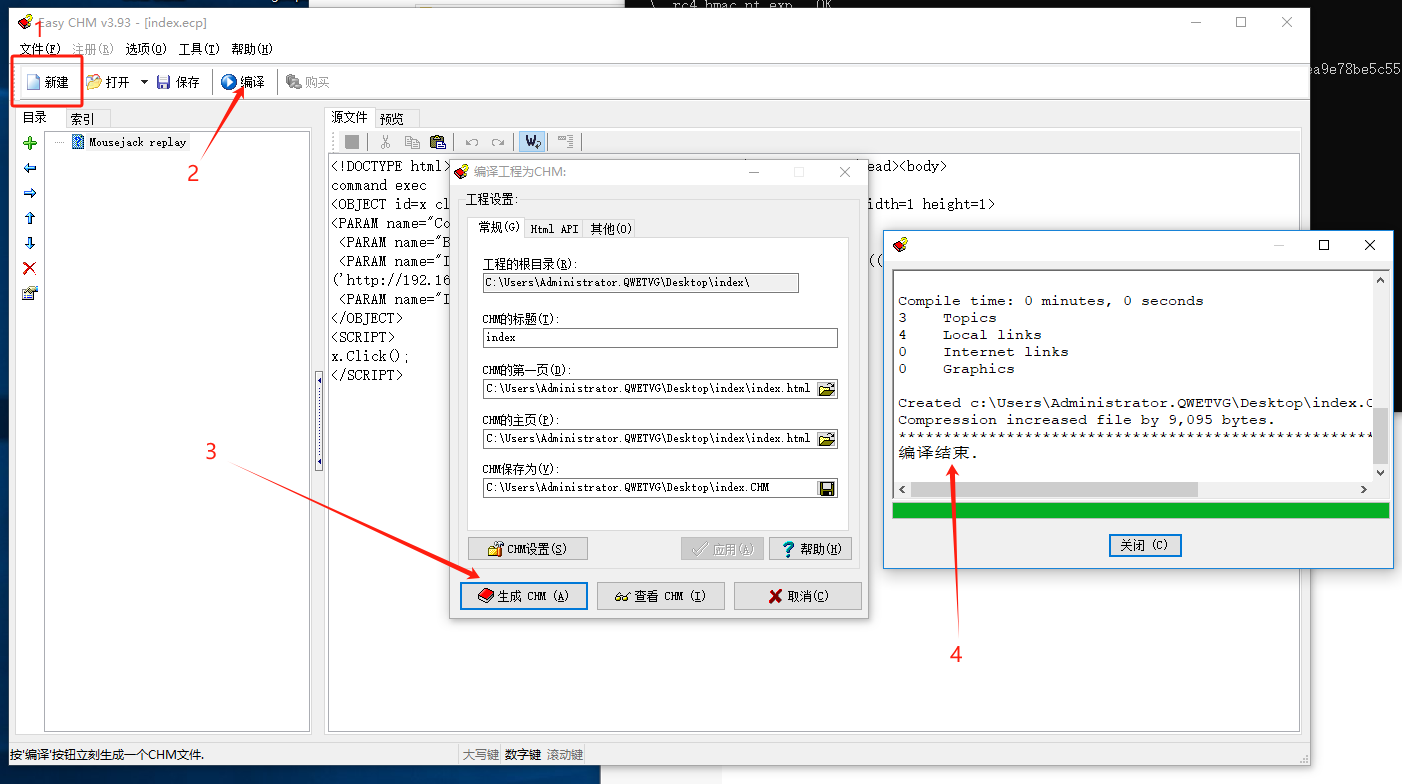Click the scissors cut icon in the editor toolbar

click(385, 142)
